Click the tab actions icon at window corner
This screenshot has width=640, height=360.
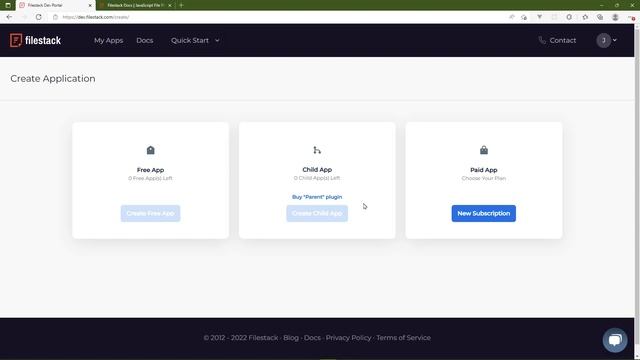[x=8, y=5]
